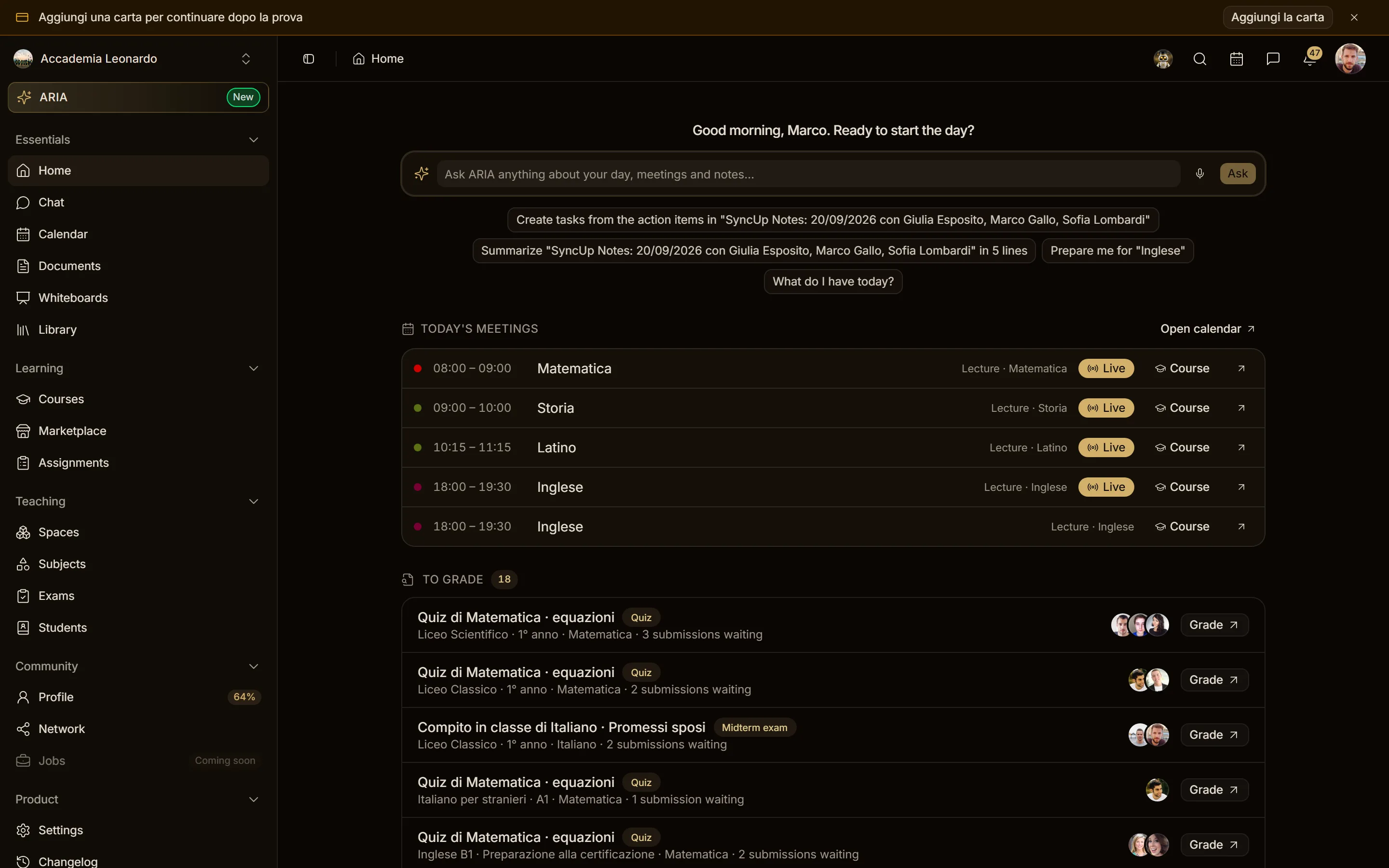Click the Home breadcrumb in header
1389x868 pixels.
378,58
